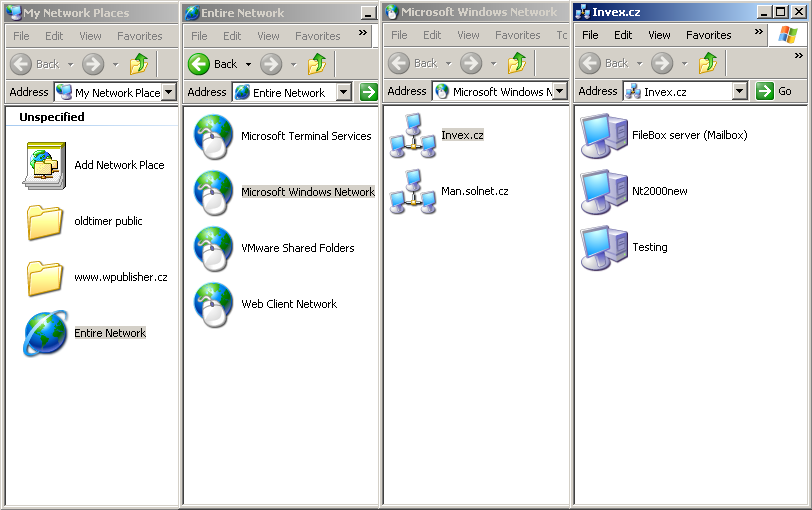Select the Man.solnet.cz domain icon

[413, 192]
